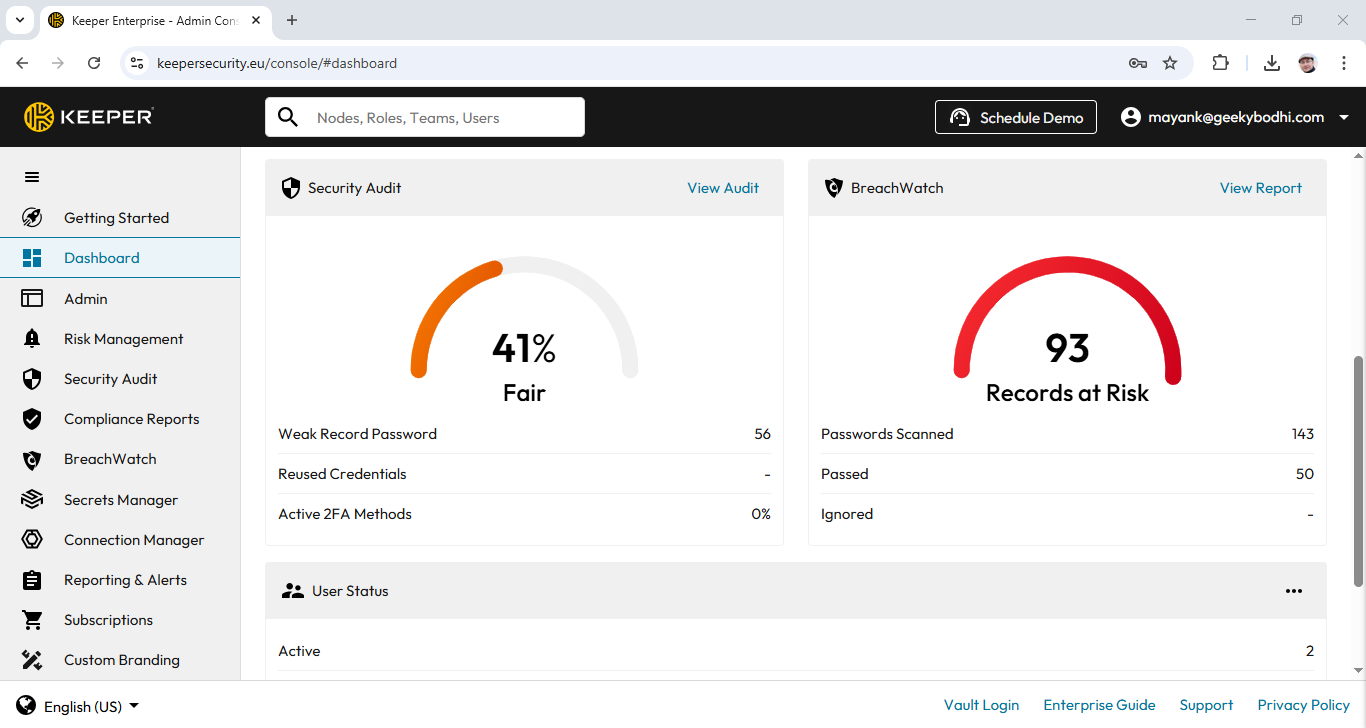Click the Connection Manager hexagon icon

(x=32, y=539)
